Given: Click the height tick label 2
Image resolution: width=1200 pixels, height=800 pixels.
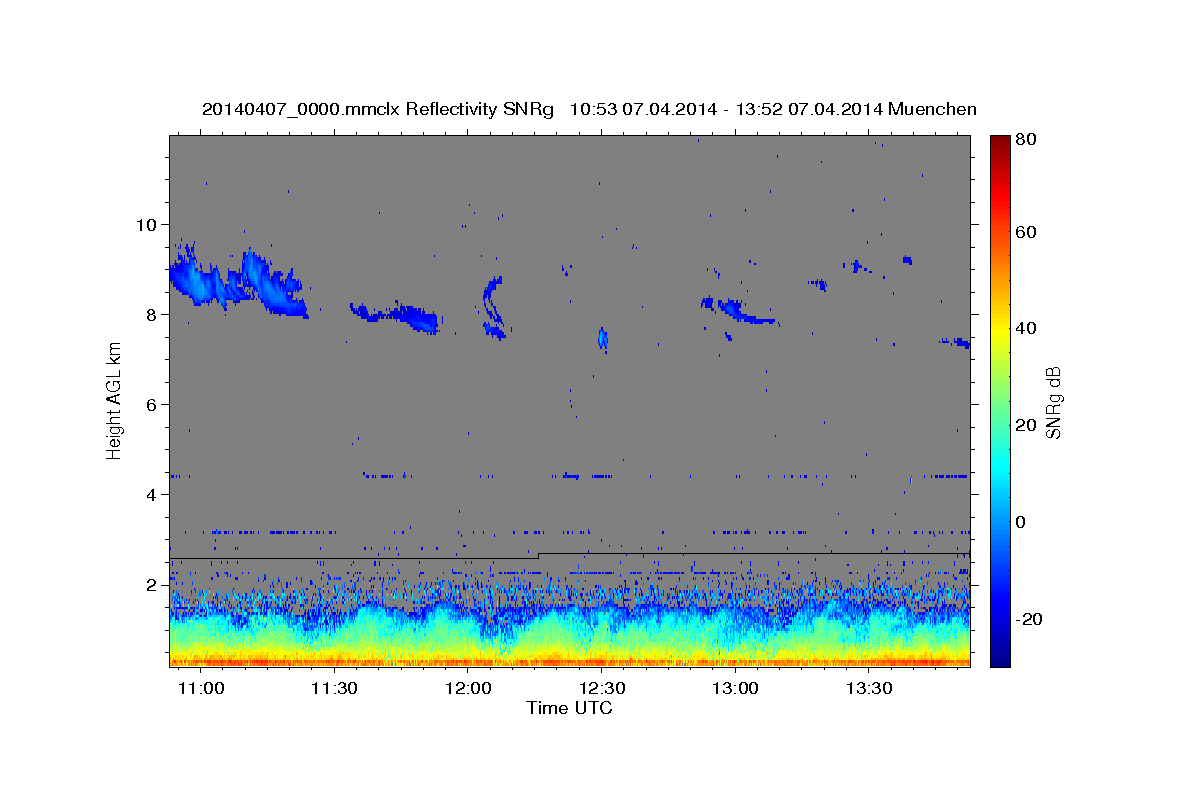Looking at the screenshot, I should [152, 584].
